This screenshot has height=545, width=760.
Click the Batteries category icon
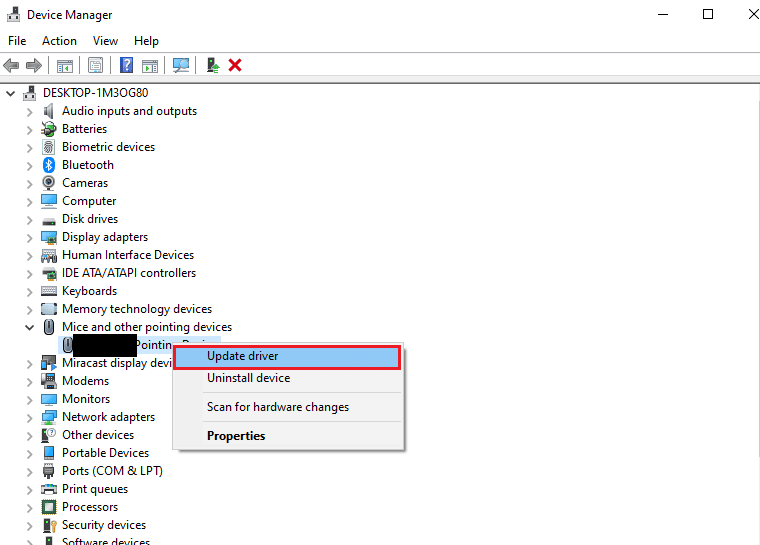(x=48, y=129)
